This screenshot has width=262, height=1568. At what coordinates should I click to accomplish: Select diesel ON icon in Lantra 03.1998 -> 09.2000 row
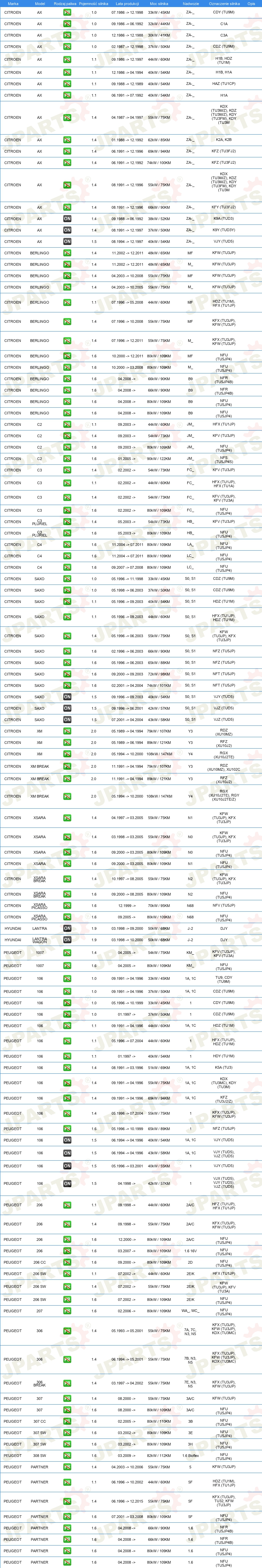click(67, 928)
